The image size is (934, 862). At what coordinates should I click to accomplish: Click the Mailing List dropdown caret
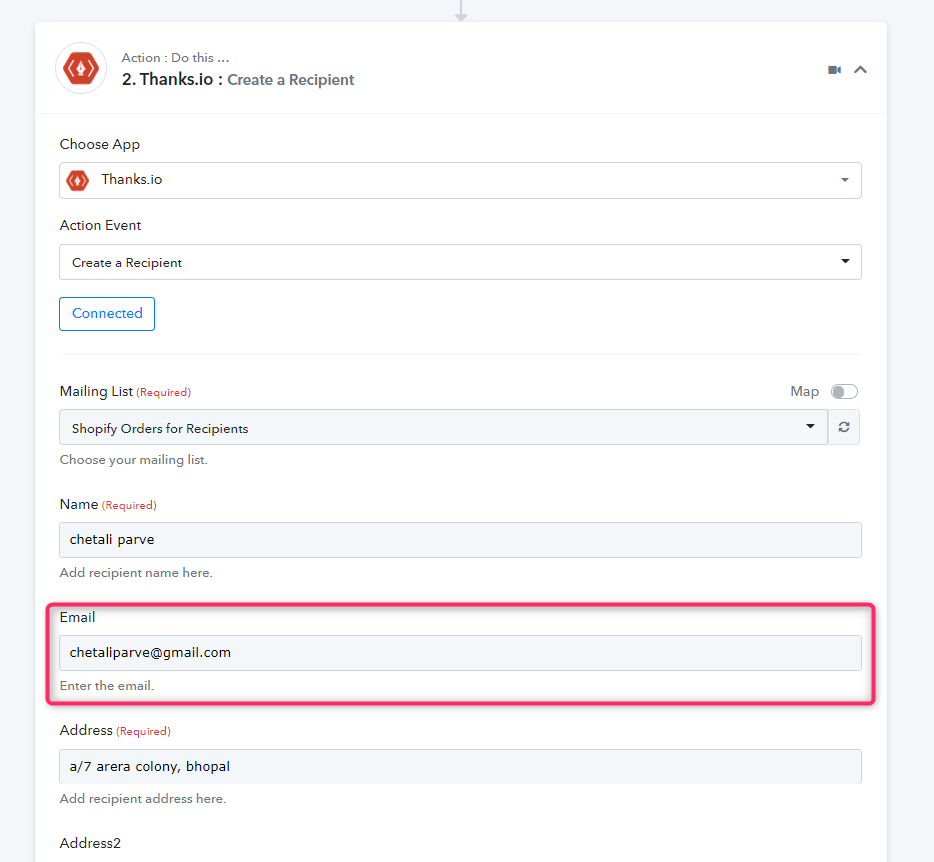[810, 426]
